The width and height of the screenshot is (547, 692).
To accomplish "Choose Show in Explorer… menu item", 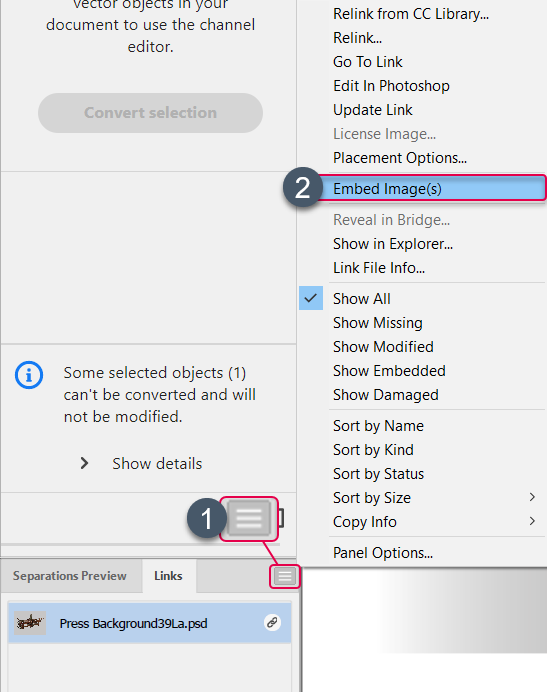I will point(393,244).
